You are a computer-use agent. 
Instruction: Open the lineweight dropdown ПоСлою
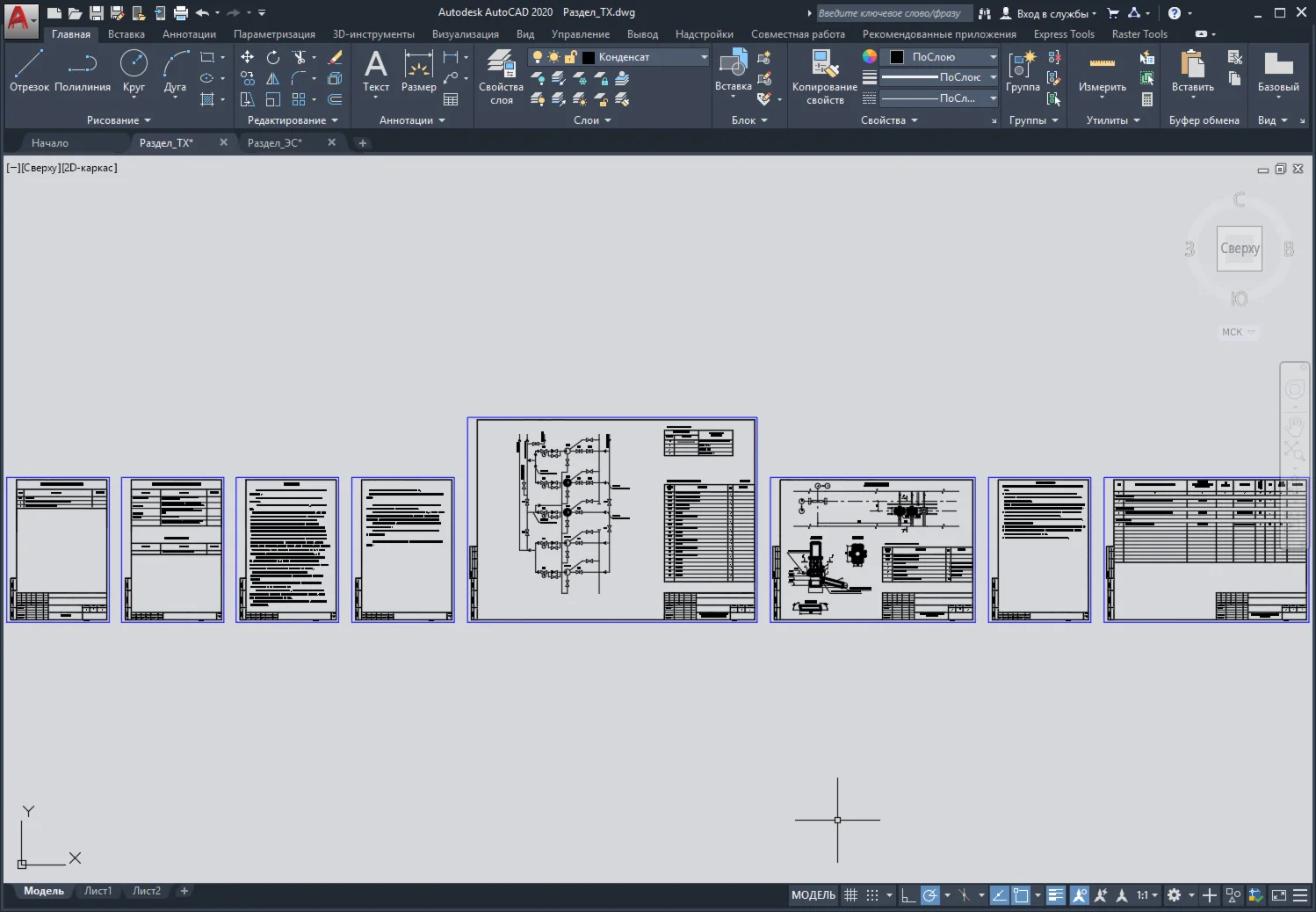click(x=940, y=77)
